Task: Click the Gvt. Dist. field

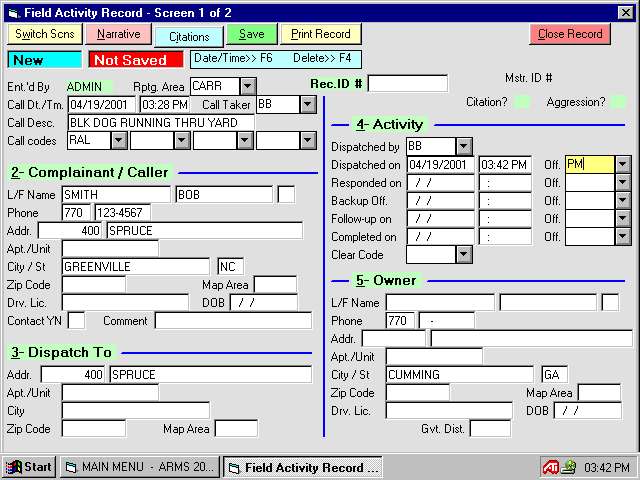Action: pyautogui.click(x=490, y=429)
